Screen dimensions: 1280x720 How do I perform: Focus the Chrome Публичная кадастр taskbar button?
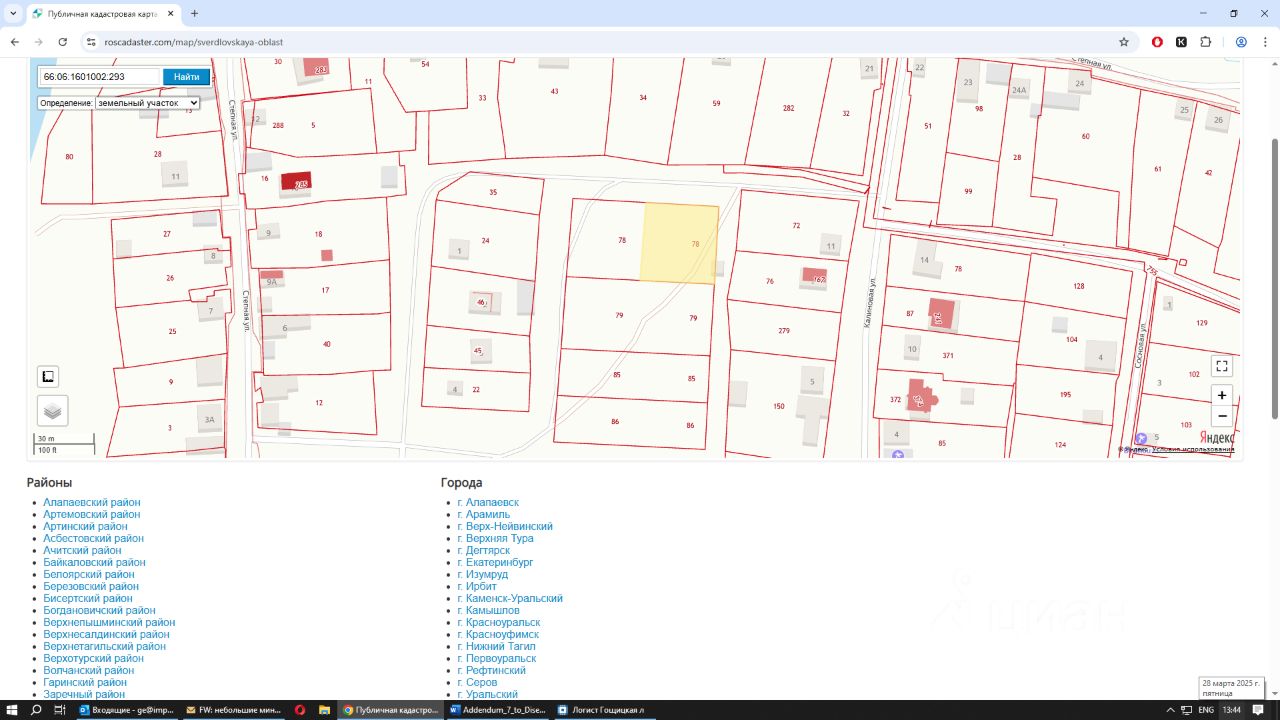click(x=390, y=710)
